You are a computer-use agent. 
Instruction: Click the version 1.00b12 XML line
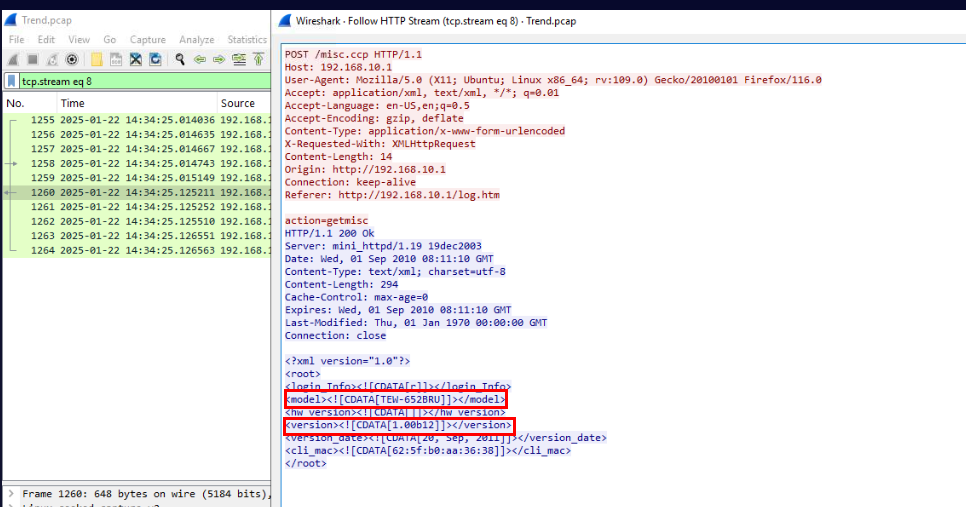pyautogui.click(x=398, y=425)
